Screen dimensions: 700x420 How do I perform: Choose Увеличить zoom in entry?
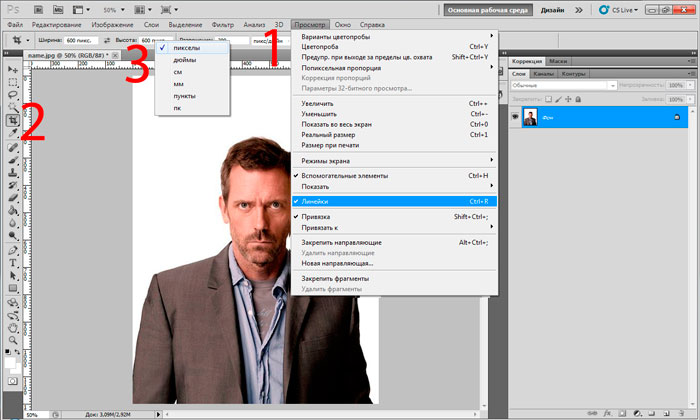[x=394, y=104]
